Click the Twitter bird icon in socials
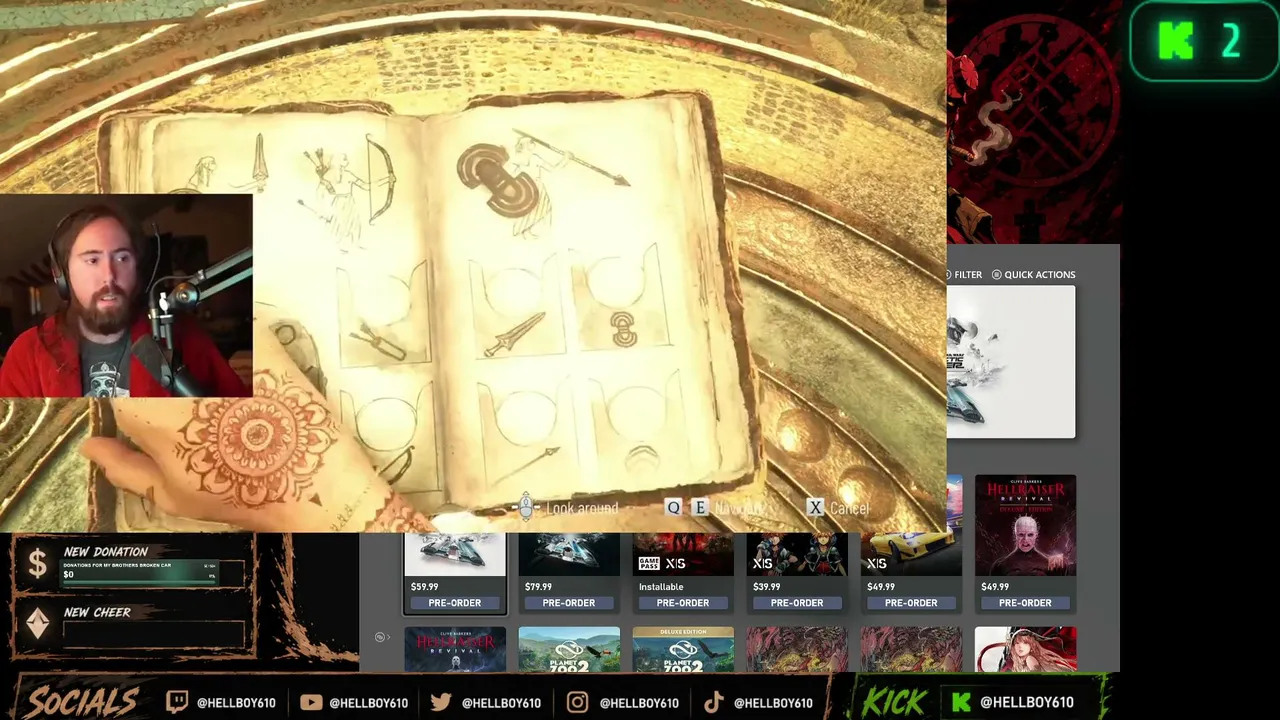Viewport: 1280px width, 720px height. pos(441,702)
